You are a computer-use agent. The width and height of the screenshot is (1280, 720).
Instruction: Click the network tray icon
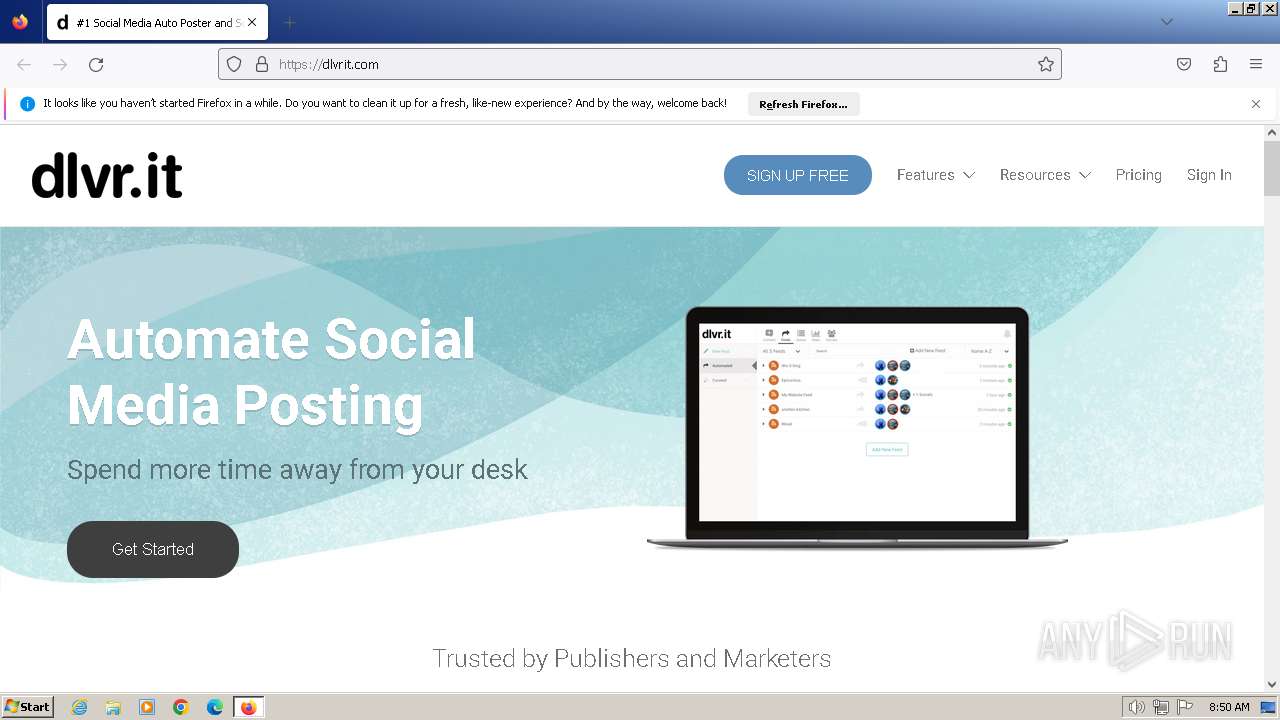click(1161, 707)
